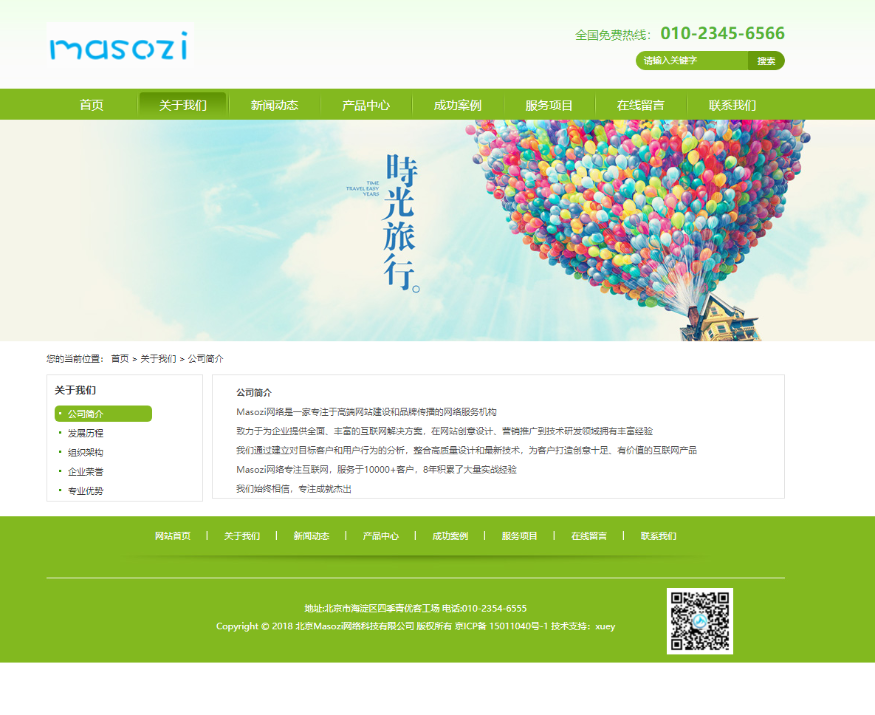The height and width of the screenshot is (715, 875).
Task: Open 专业优势 in the sidebar menu
Action: pos(85,491)
